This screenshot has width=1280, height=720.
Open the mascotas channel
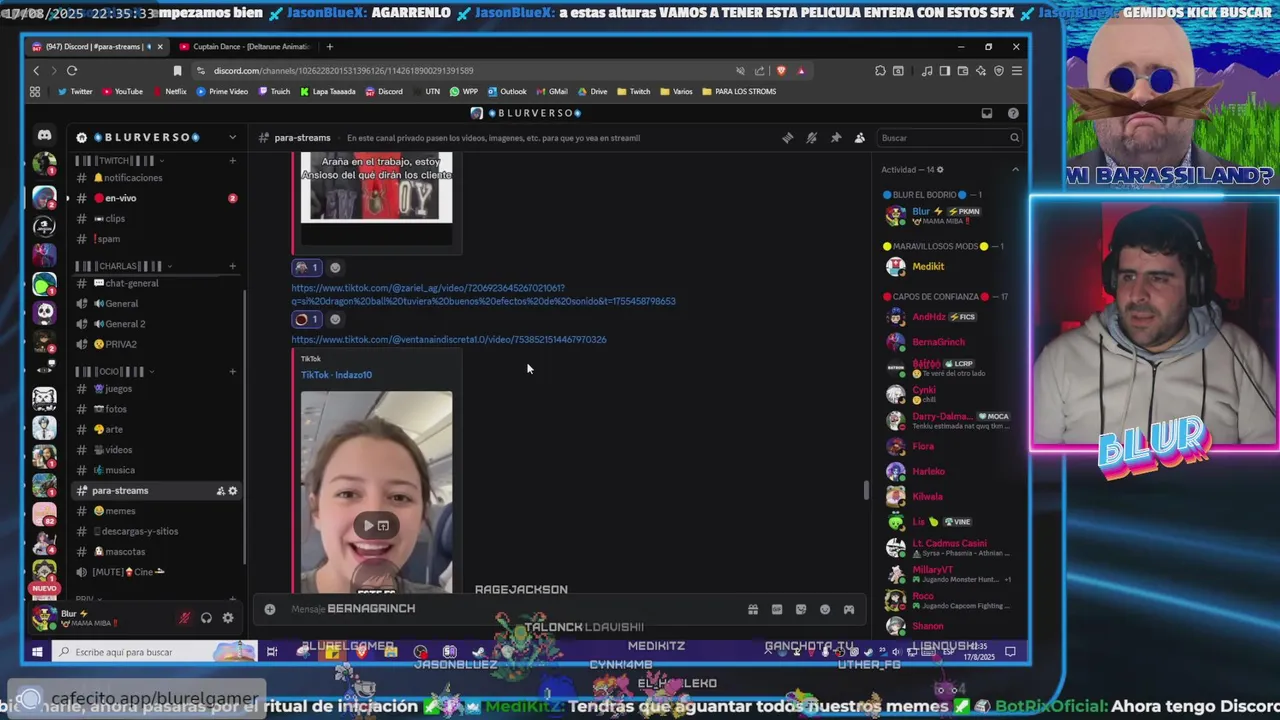(156, 552)
